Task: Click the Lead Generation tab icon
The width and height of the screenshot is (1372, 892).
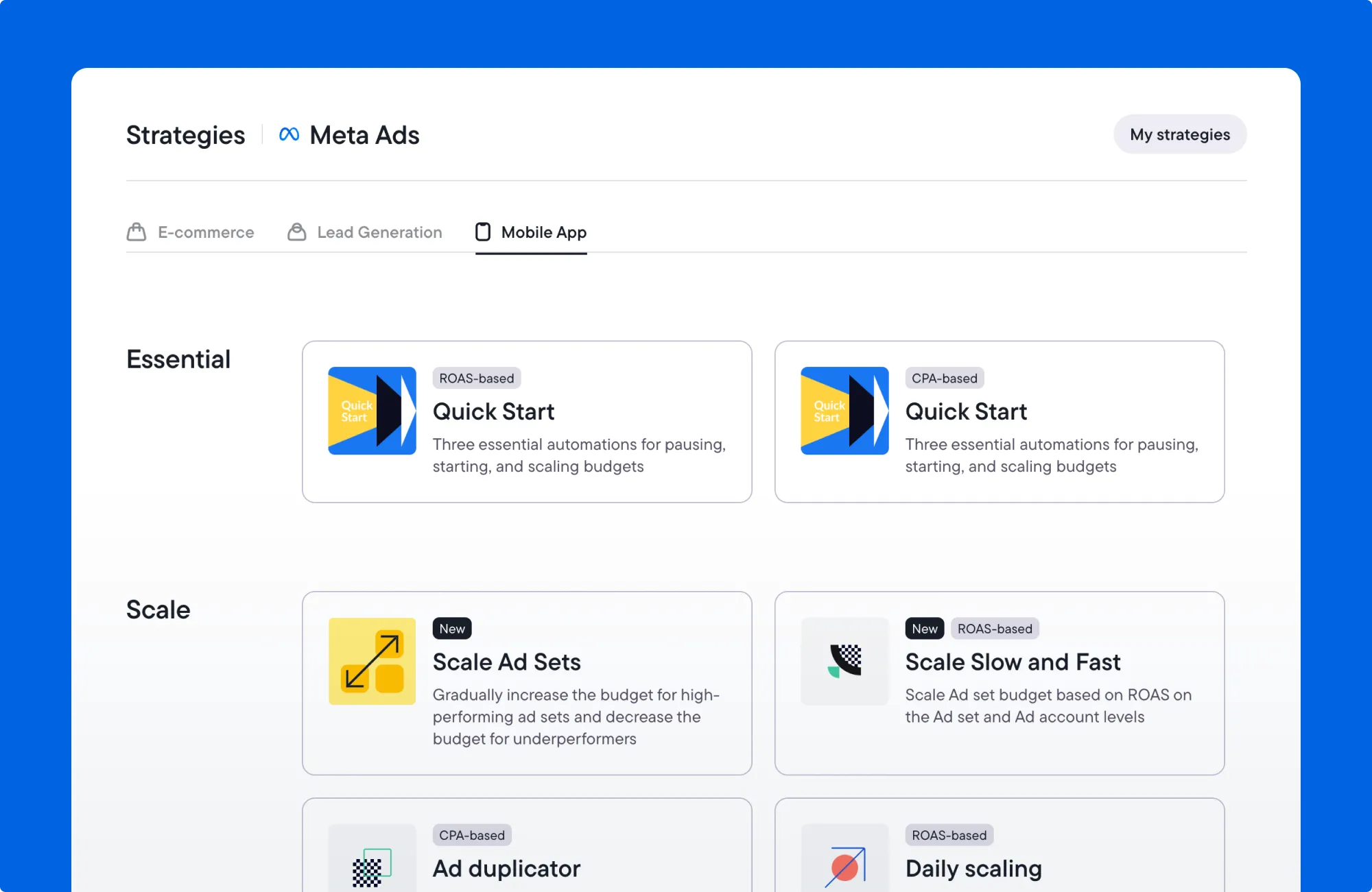Action: point(296,232)
